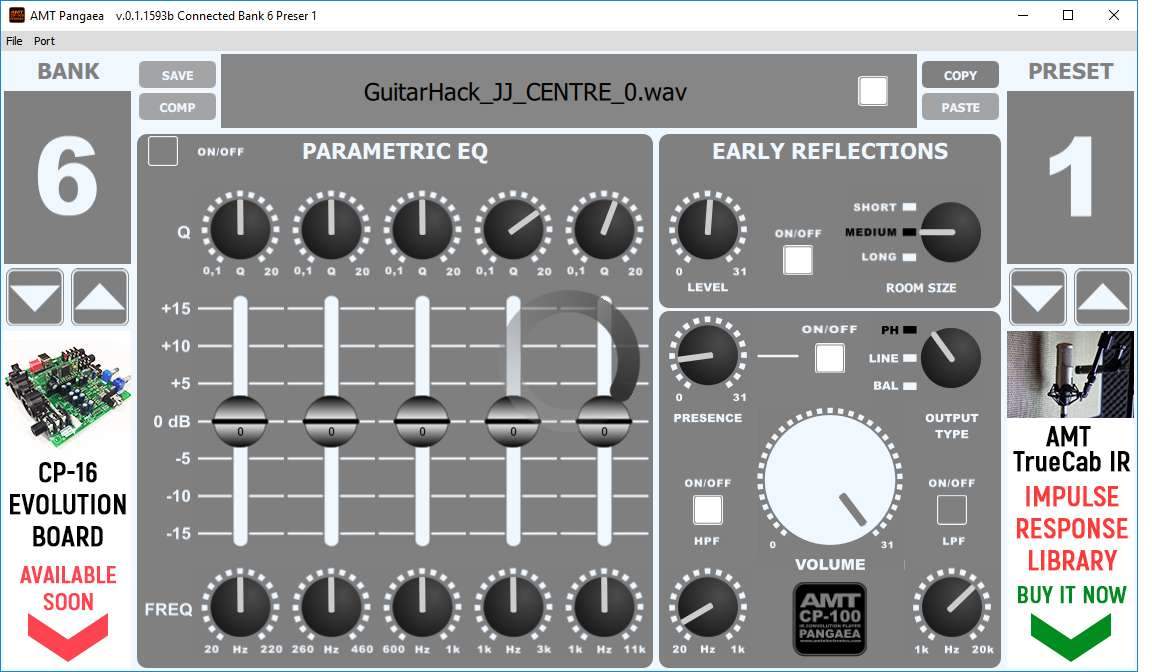Click the HPF frequency knob 20 Hz–1k

click(708, 606)
